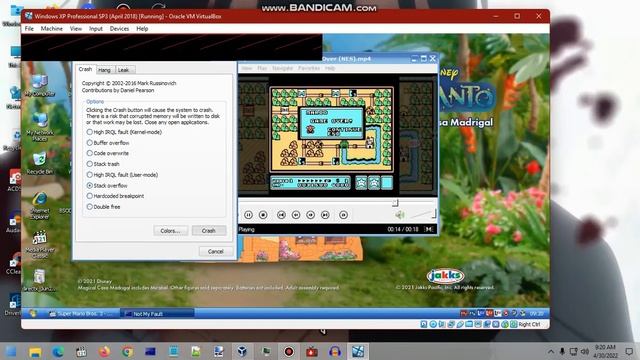Click the 00:14 / 00:18 time display
This screenshot has width=640, height=360.
(x=403, y=229)
